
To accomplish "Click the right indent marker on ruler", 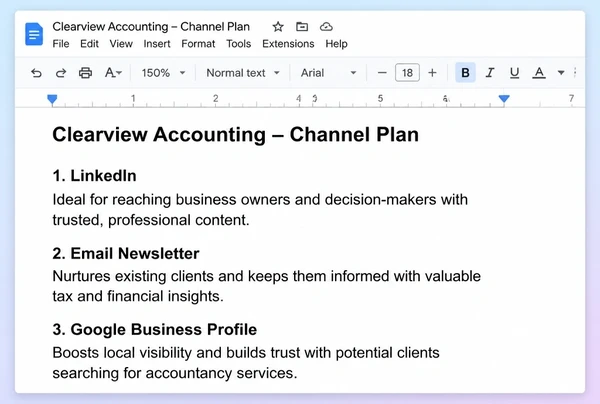I will pyautogui.click(x=504, y=99).
